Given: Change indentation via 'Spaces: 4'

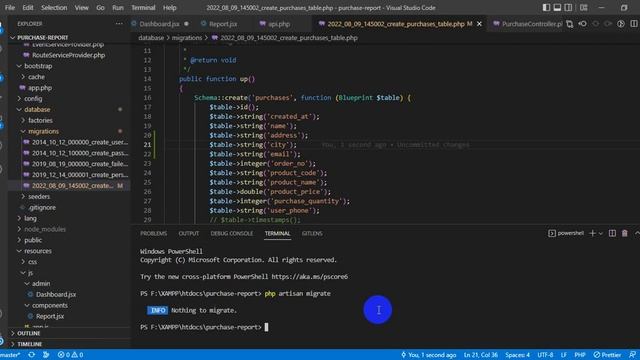Looking at the screenshot, I should coord(517,355).
